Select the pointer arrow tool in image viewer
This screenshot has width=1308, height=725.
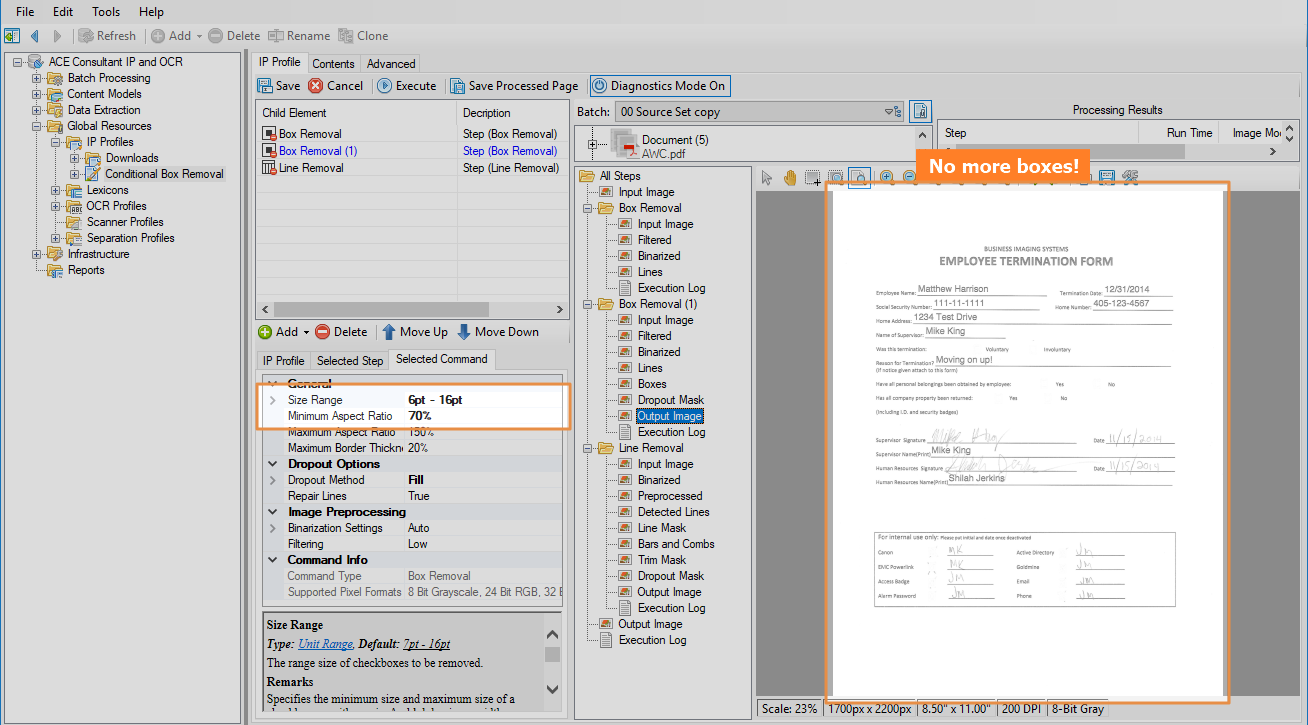(x=767, y=178)
